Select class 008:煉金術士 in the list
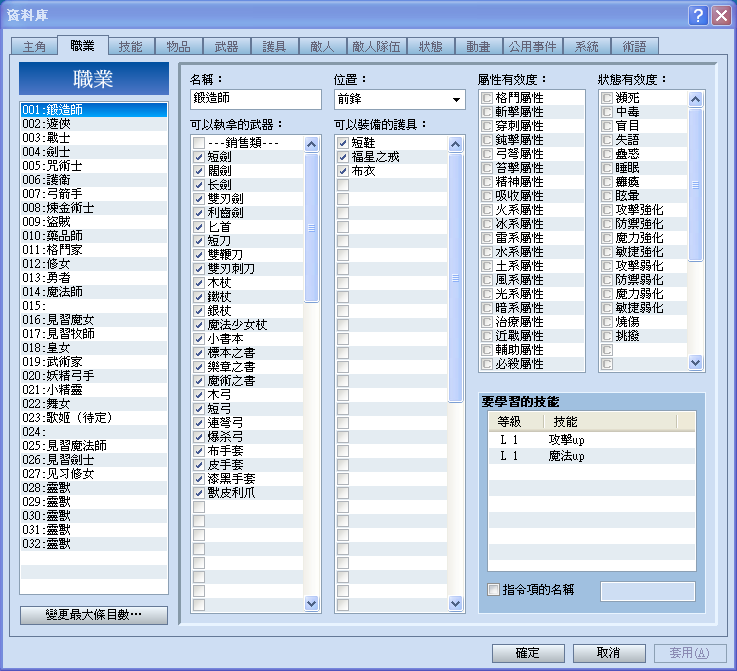Screen dimensions: 737x671 94,208
